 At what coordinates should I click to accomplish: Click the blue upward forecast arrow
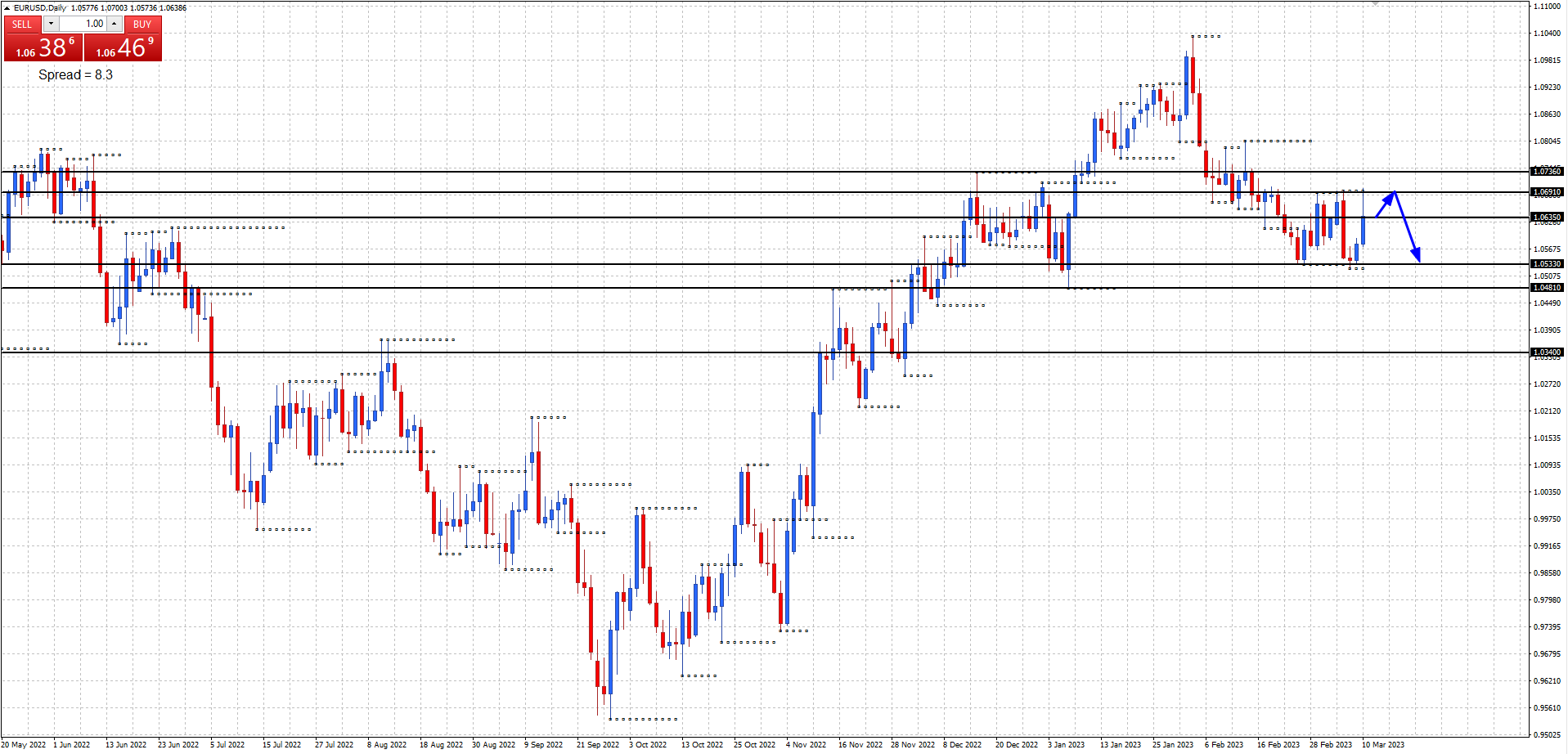(x=1386, y=204)
